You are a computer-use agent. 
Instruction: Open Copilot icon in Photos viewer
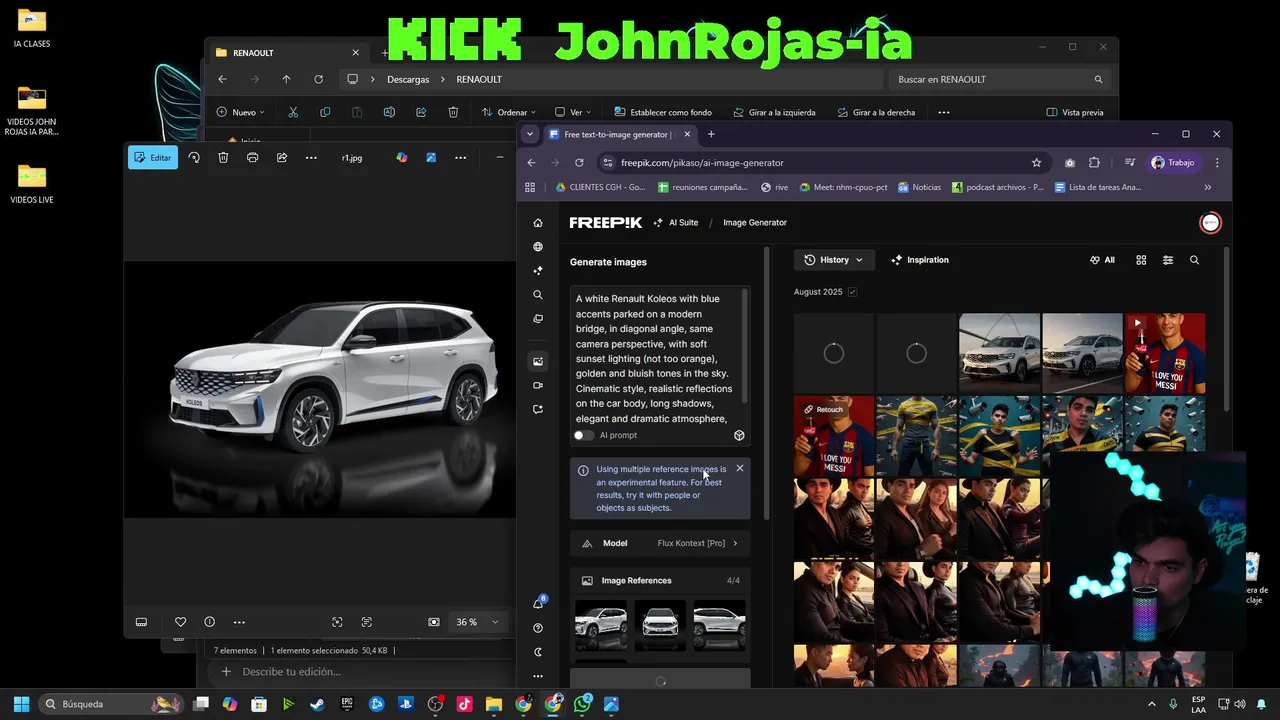point(401,158)
